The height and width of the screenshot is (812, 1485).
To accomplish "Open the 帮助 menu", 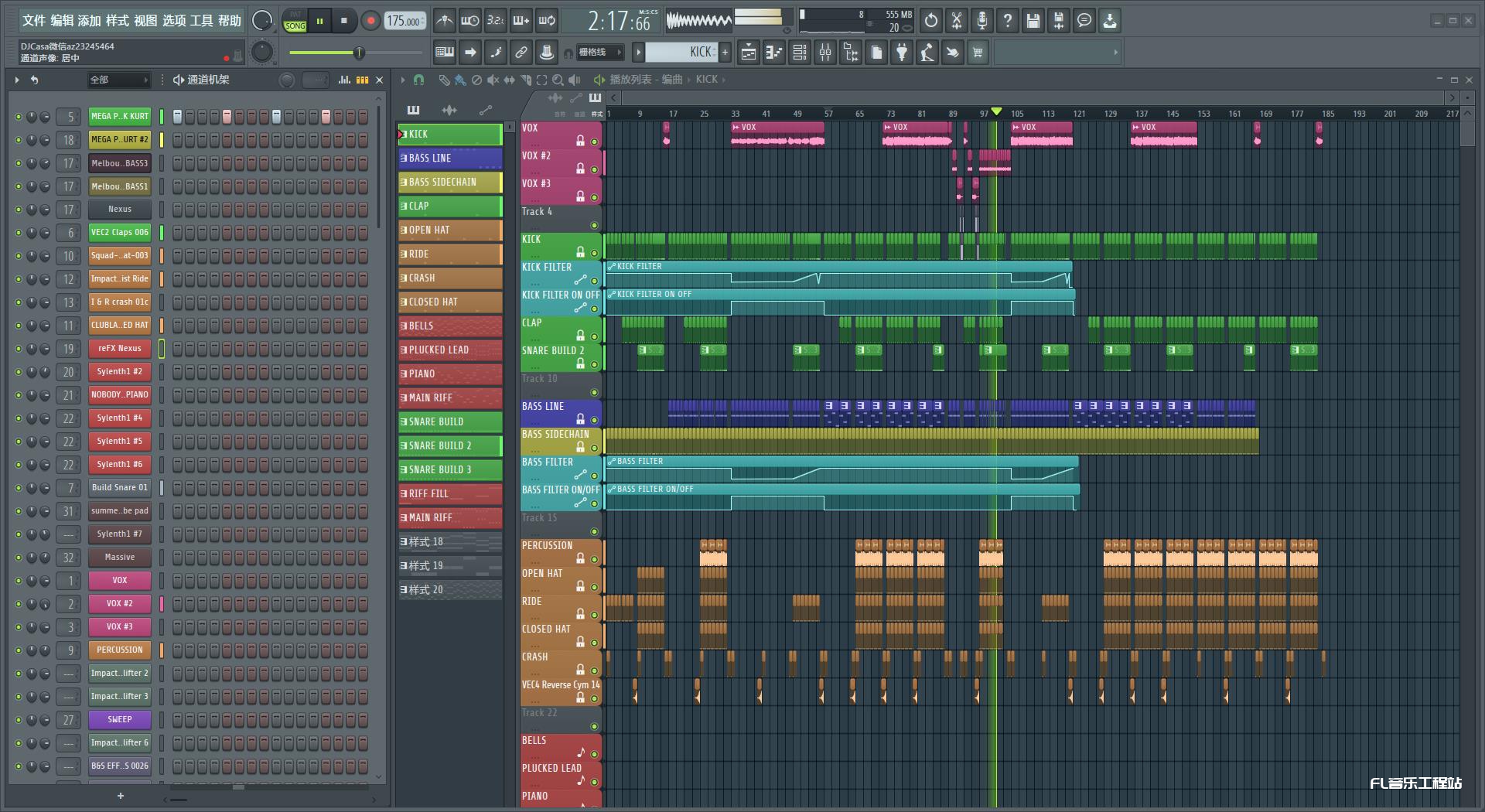I will 230,21.
